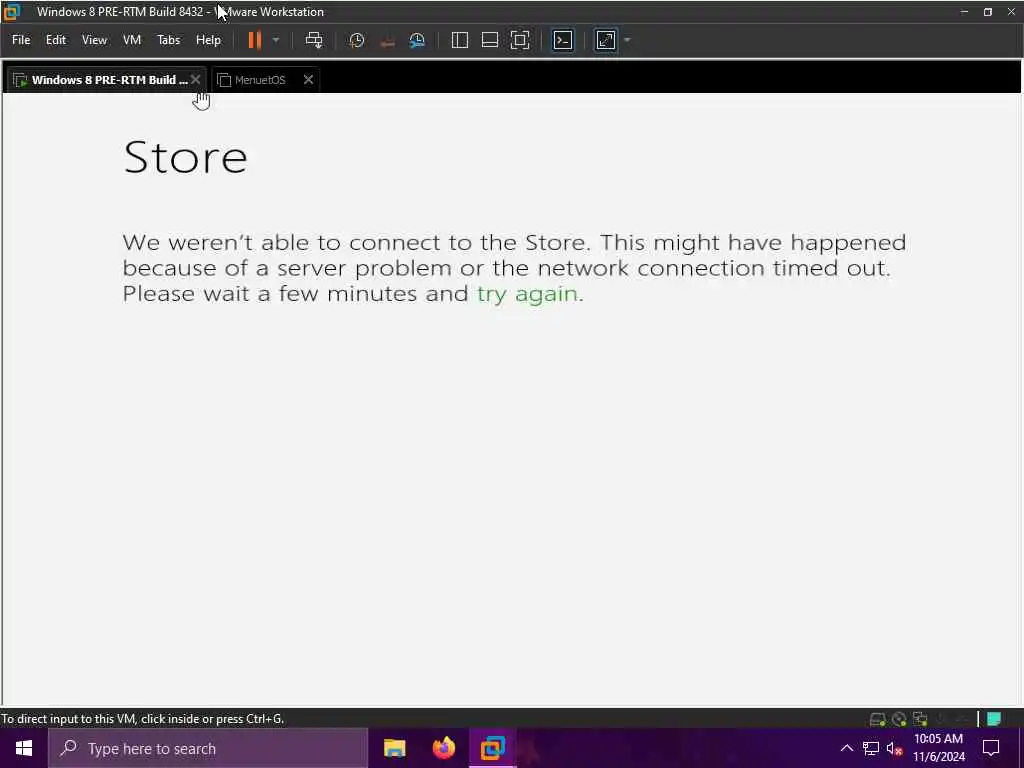Viewport: 1024px width, 768px height.
Task: Switch to console view icon
Action: pos(563,40)
